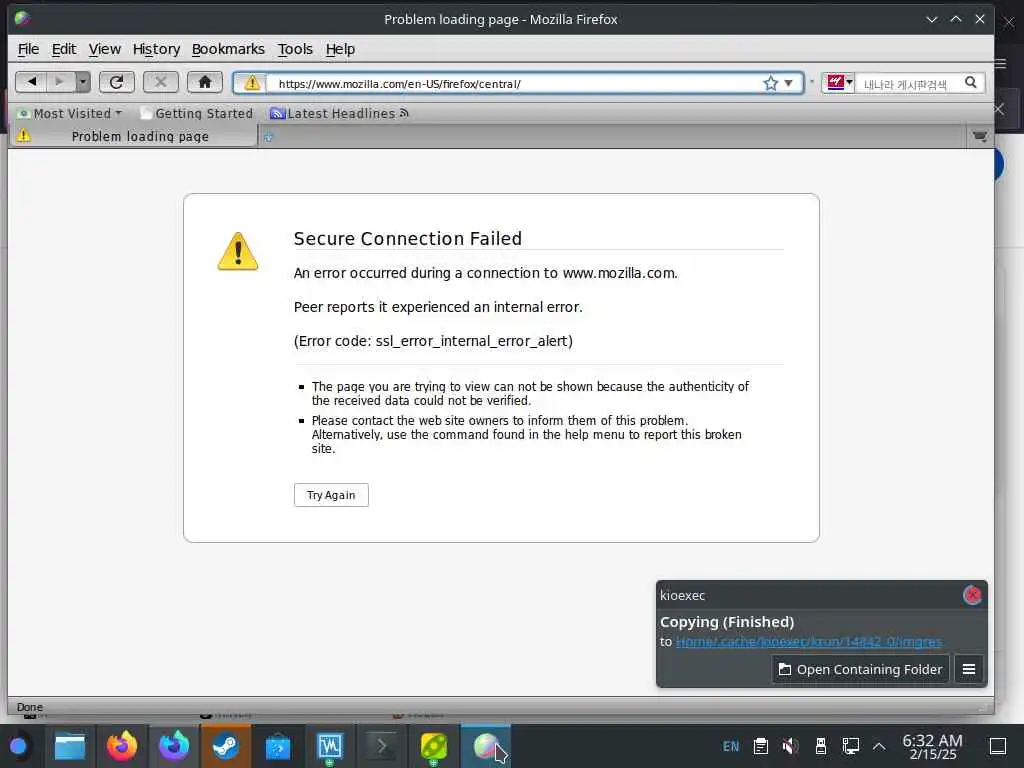Go to the Home page button
The width and height of the screenshot is (1024, 768).
pyautogui.click(x=205, y=82)
